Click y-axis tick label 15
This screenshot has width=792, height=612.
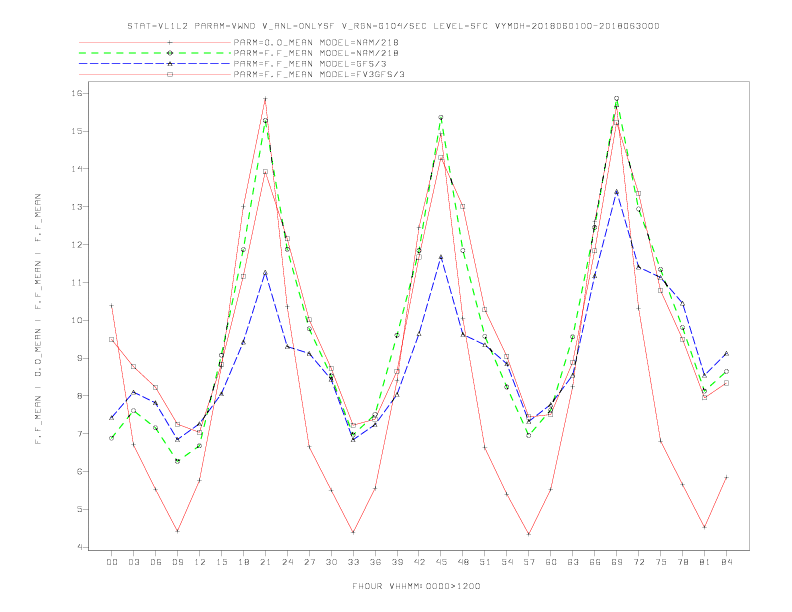click(79, 131)
